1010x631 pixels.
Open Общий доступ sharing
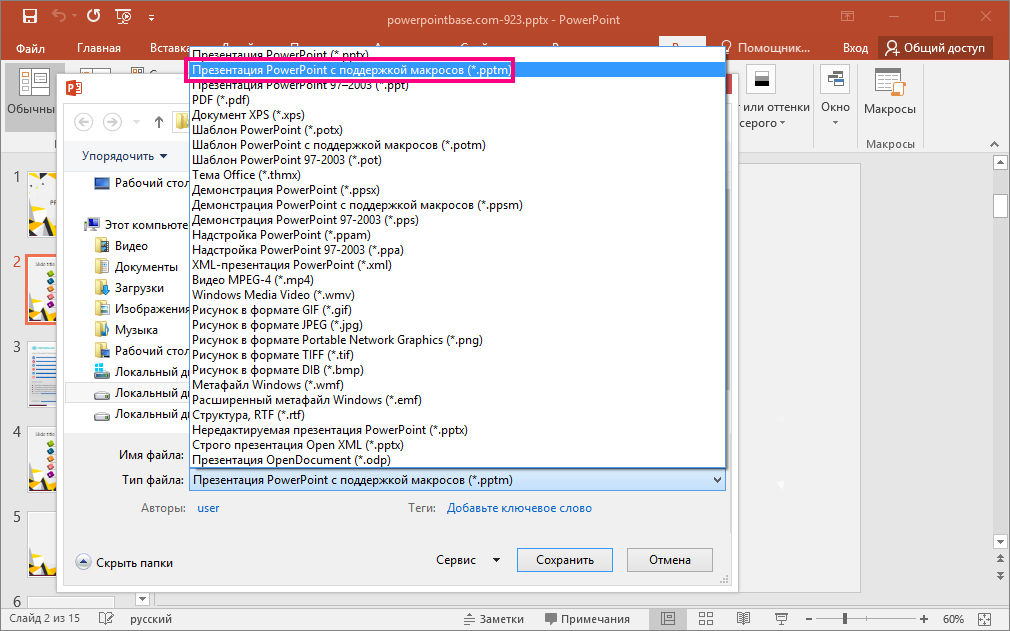(x=935, y=48)
